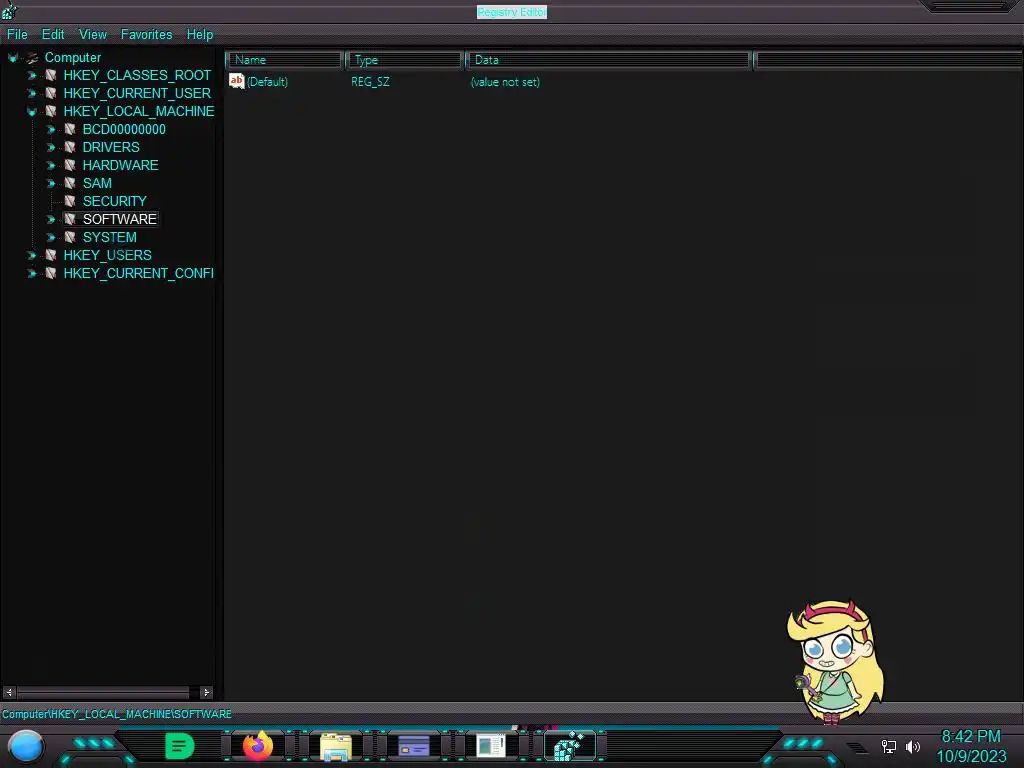1024x768 pixels.
Task: Sort values by the Data column header
Action: pos(608,60)
